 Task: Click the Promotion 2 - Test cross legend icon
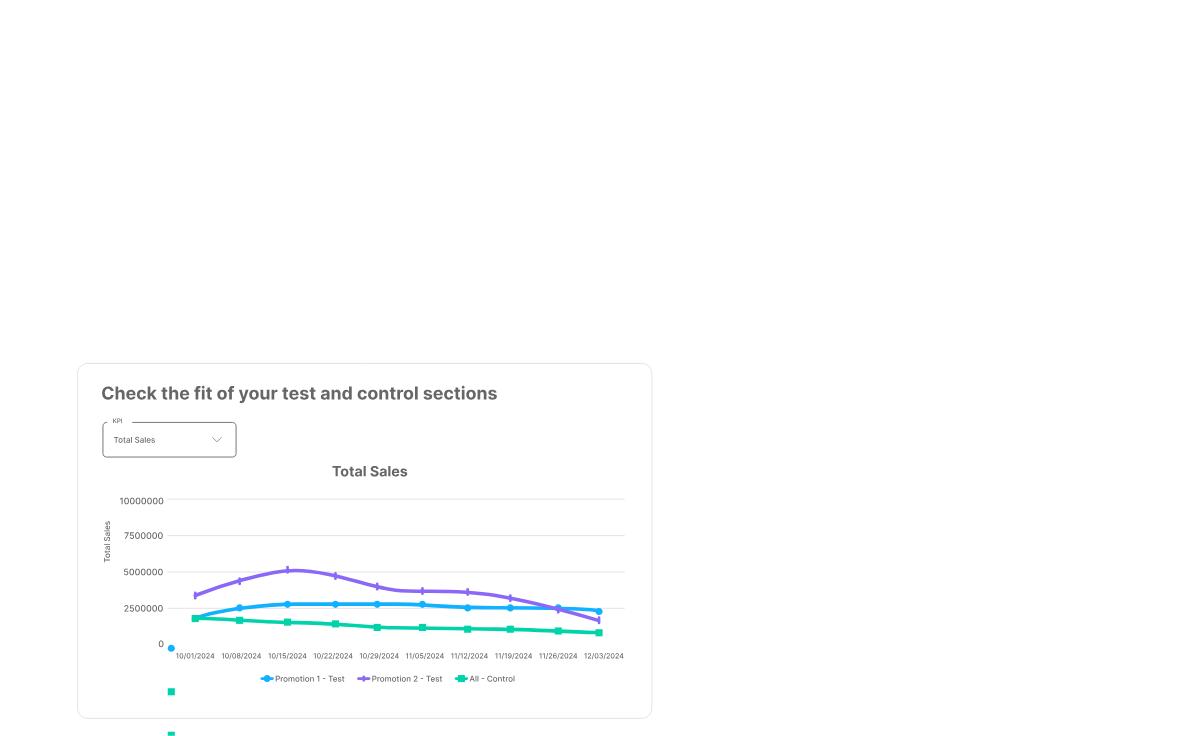364,678
